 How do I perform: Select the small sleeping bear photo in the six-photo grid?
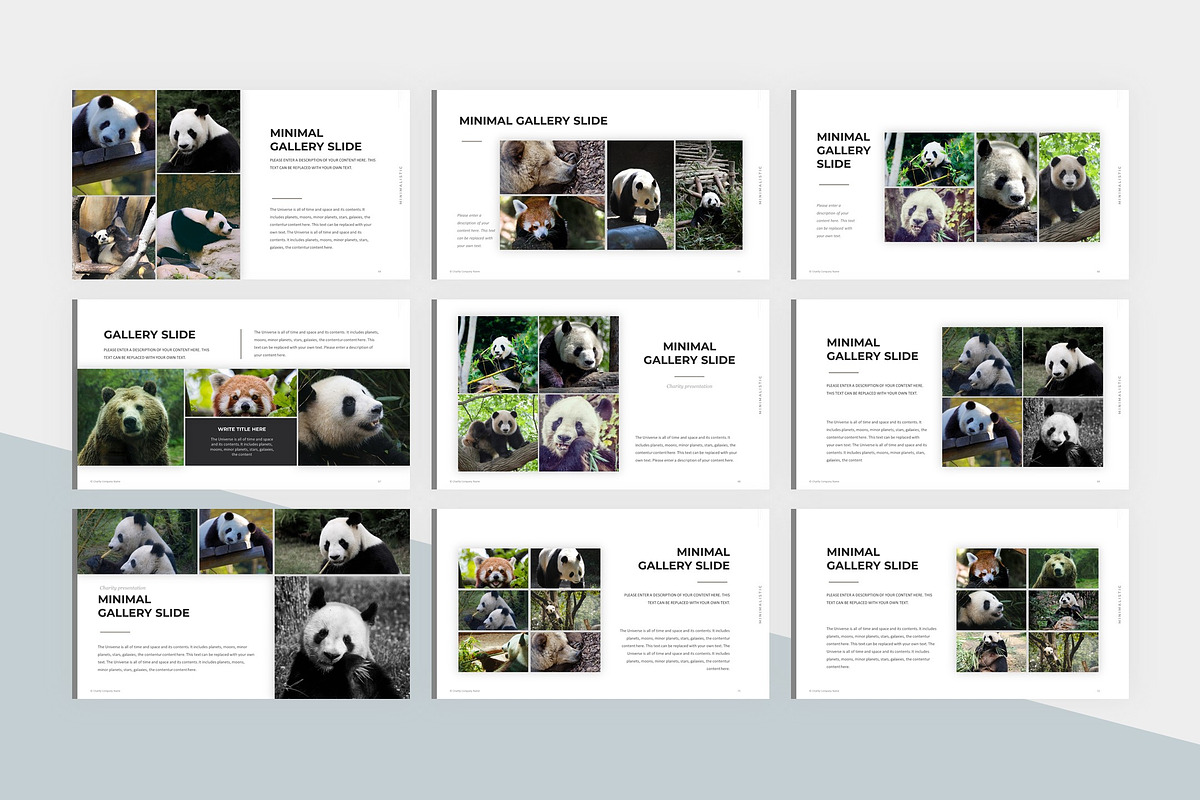click(565, 651)
